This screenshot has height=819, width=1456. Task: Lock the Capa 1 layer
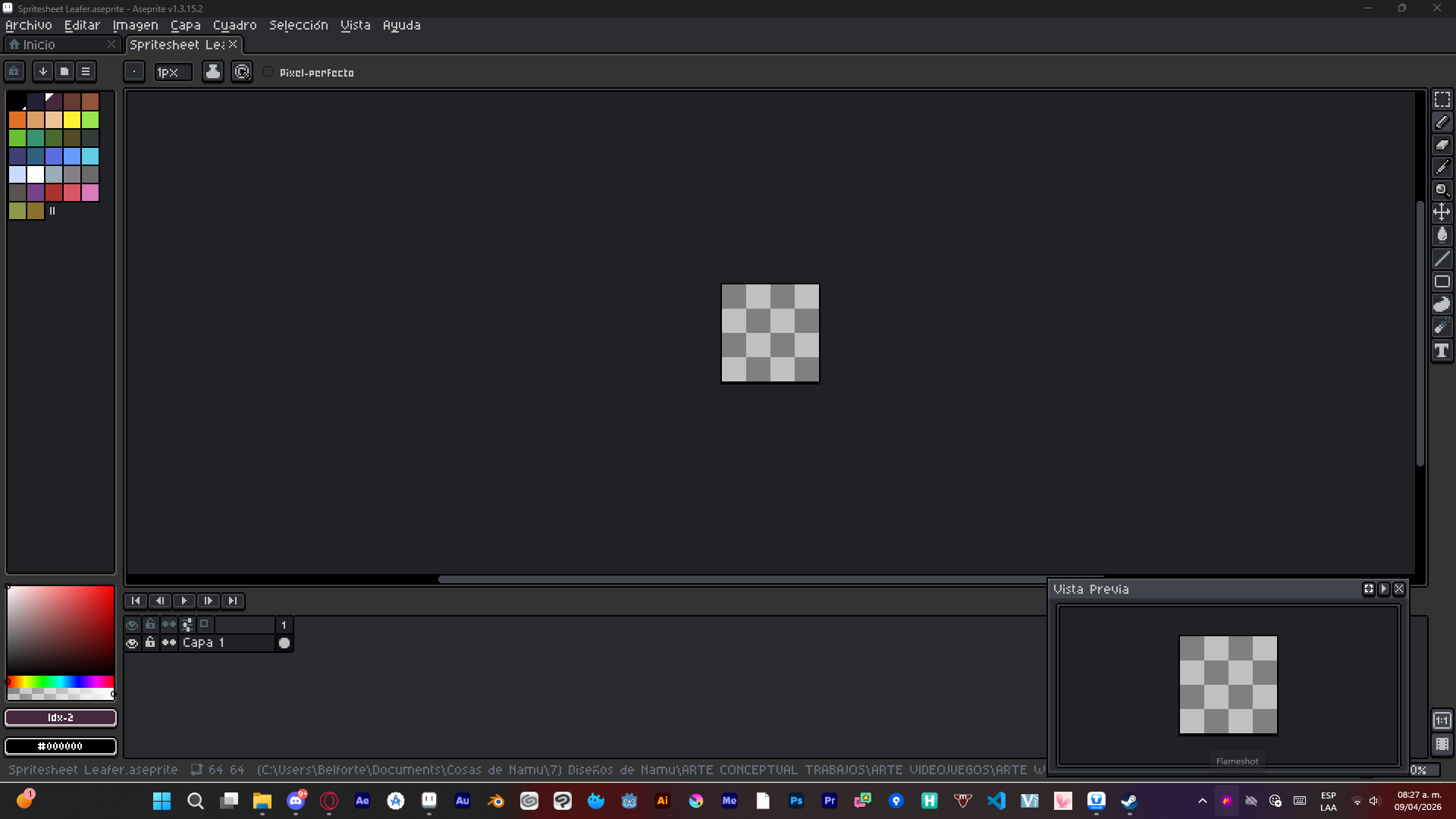[150, 643]
